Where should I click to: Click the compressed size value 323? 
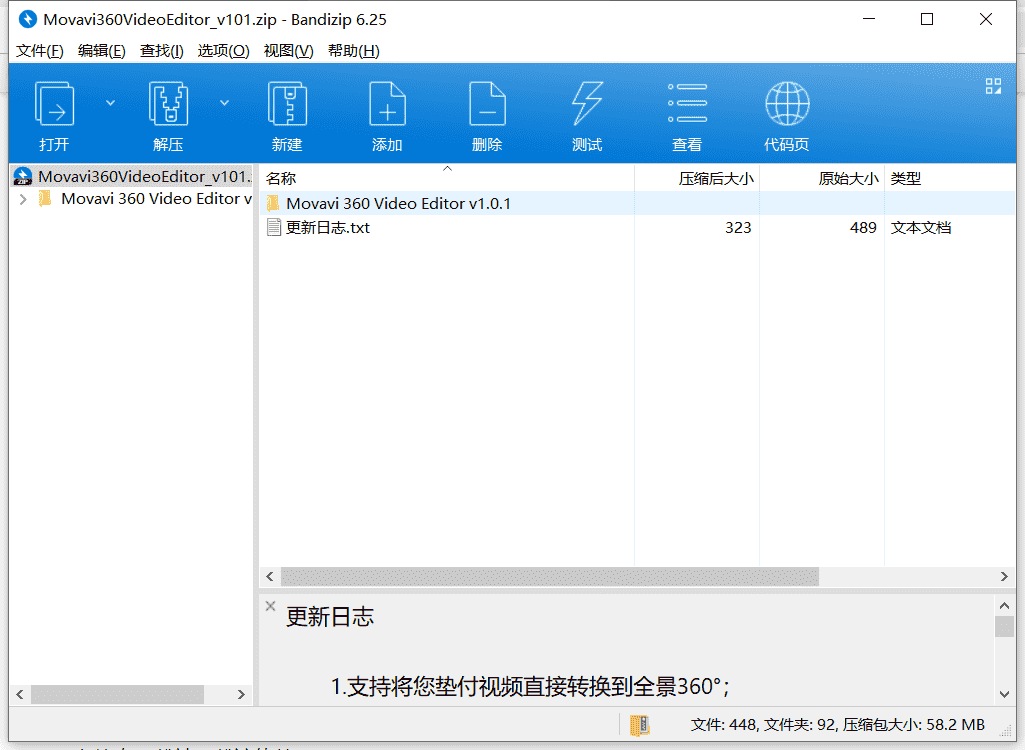click(x=738, y=228)
